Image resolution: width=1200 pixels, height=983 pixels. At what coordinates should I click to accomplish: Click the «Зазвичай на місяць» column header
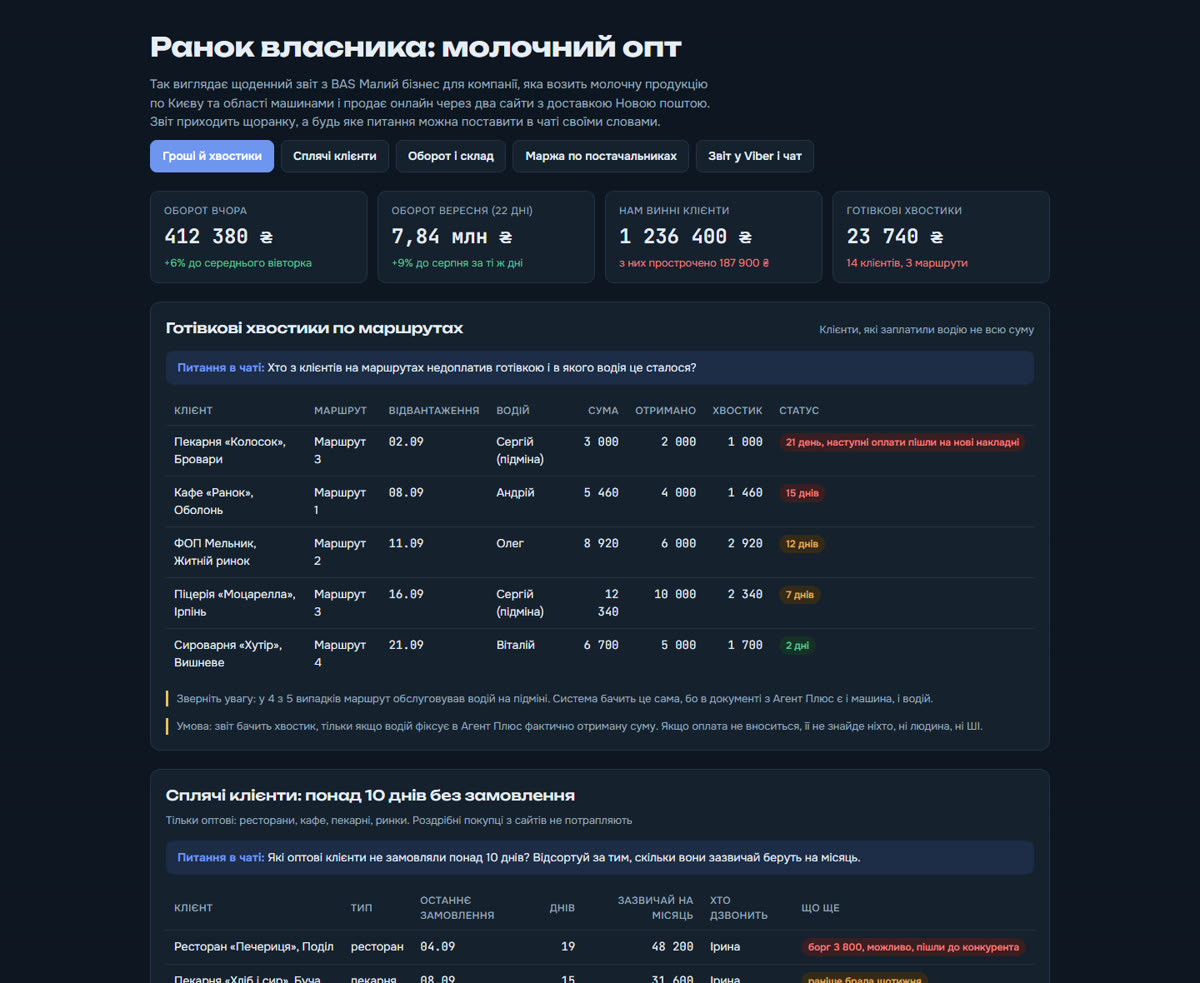click(655, 908)
